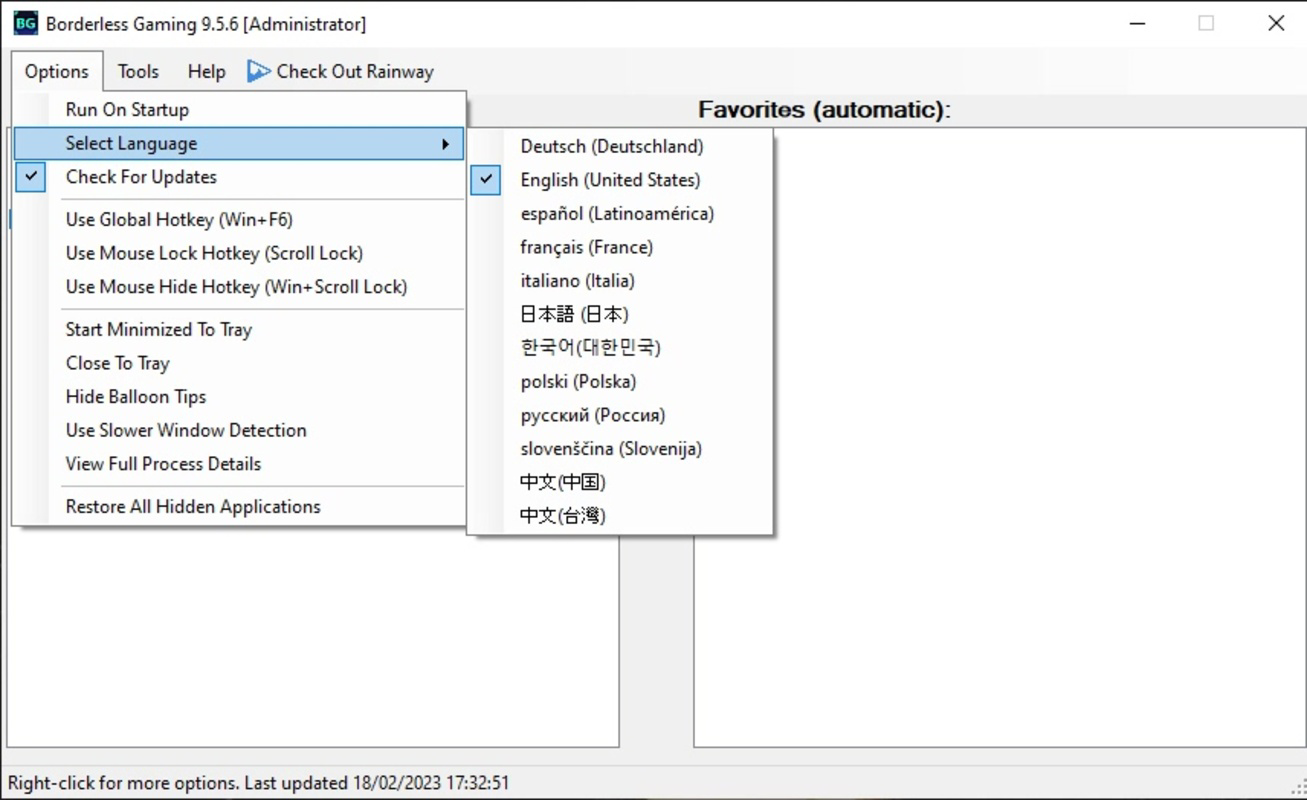
Task: Toggle Use Mouse Hide Hotkey option
Action: (x=239, y=287)
